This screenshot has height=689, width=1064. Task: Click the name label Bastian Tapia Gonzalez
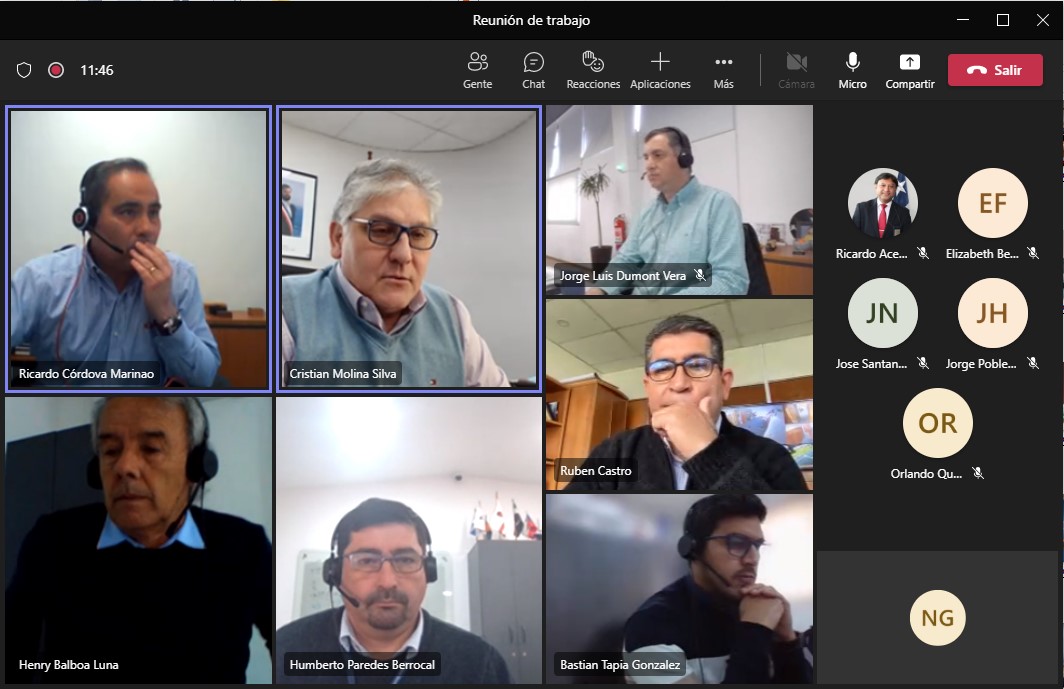click(620, 665)
